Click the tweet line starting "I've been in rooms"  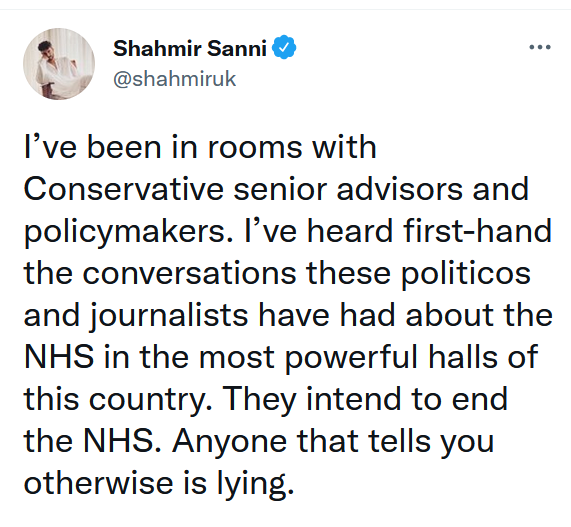pos(200,147)
